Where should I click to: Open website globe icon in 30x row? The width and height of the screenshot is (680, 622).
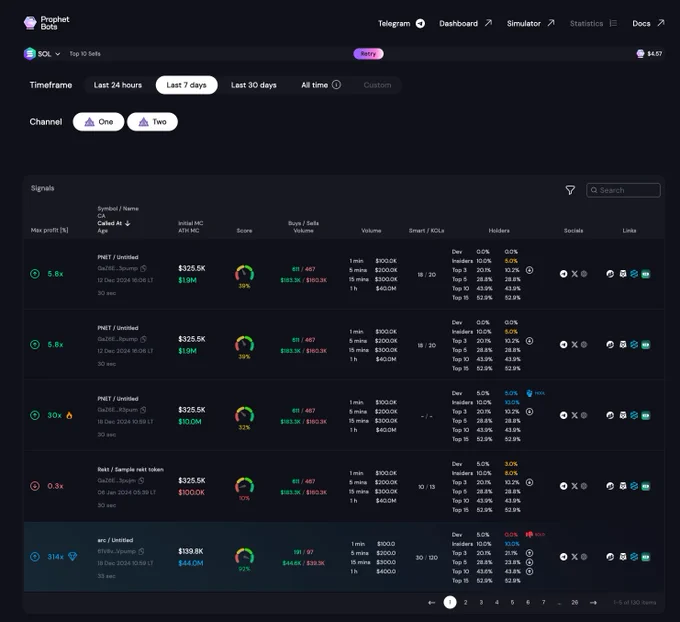click(x=584, y=415)
